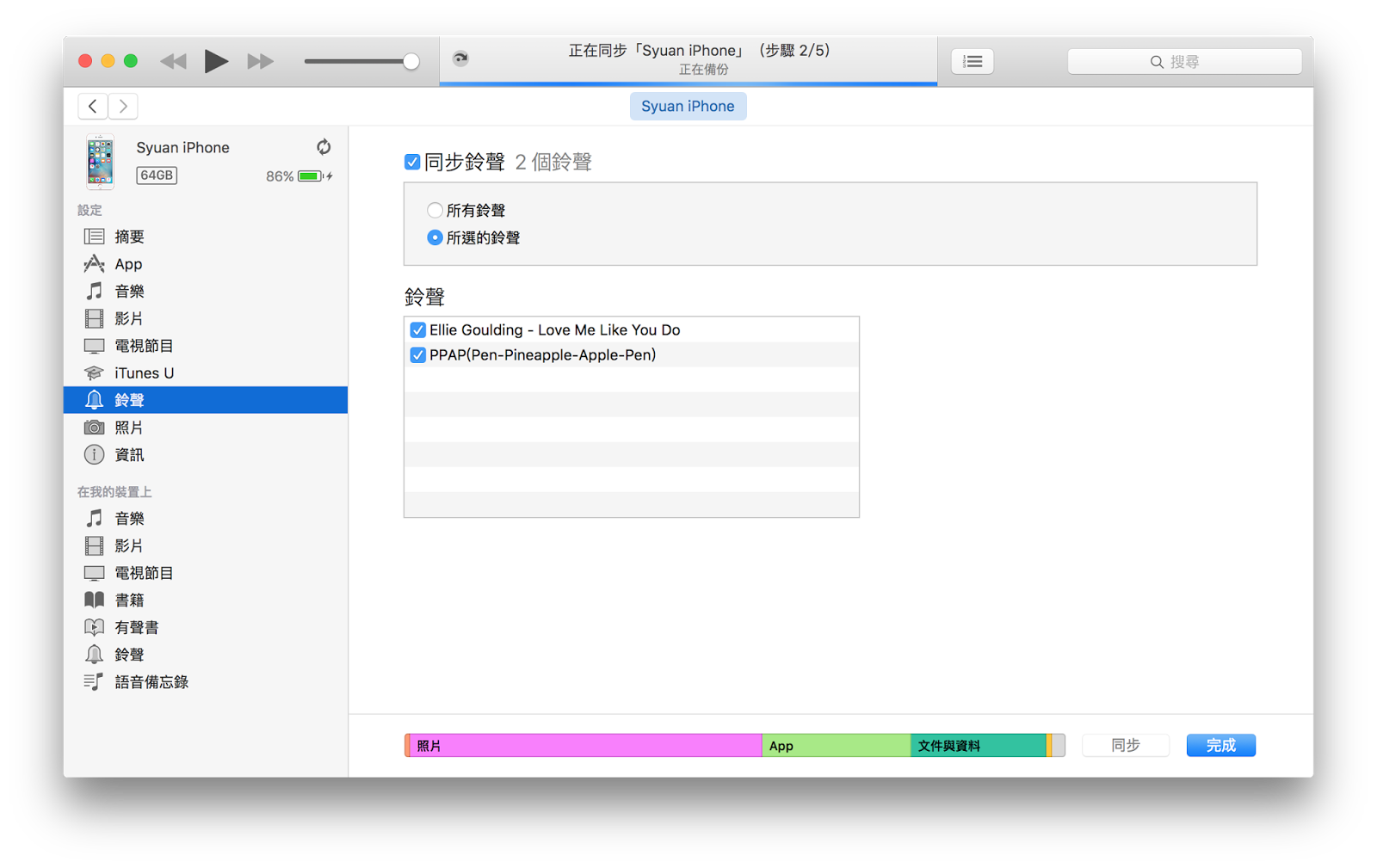Open 有聲書 audiobooks on device
1377x868 pixels.
(x=206, y=627)
